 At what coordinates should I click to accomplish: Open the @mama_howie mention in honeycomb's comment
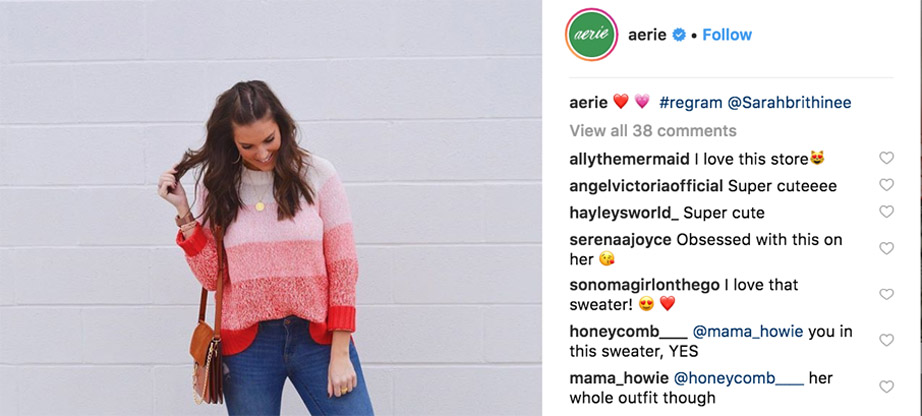coord(748,332)
